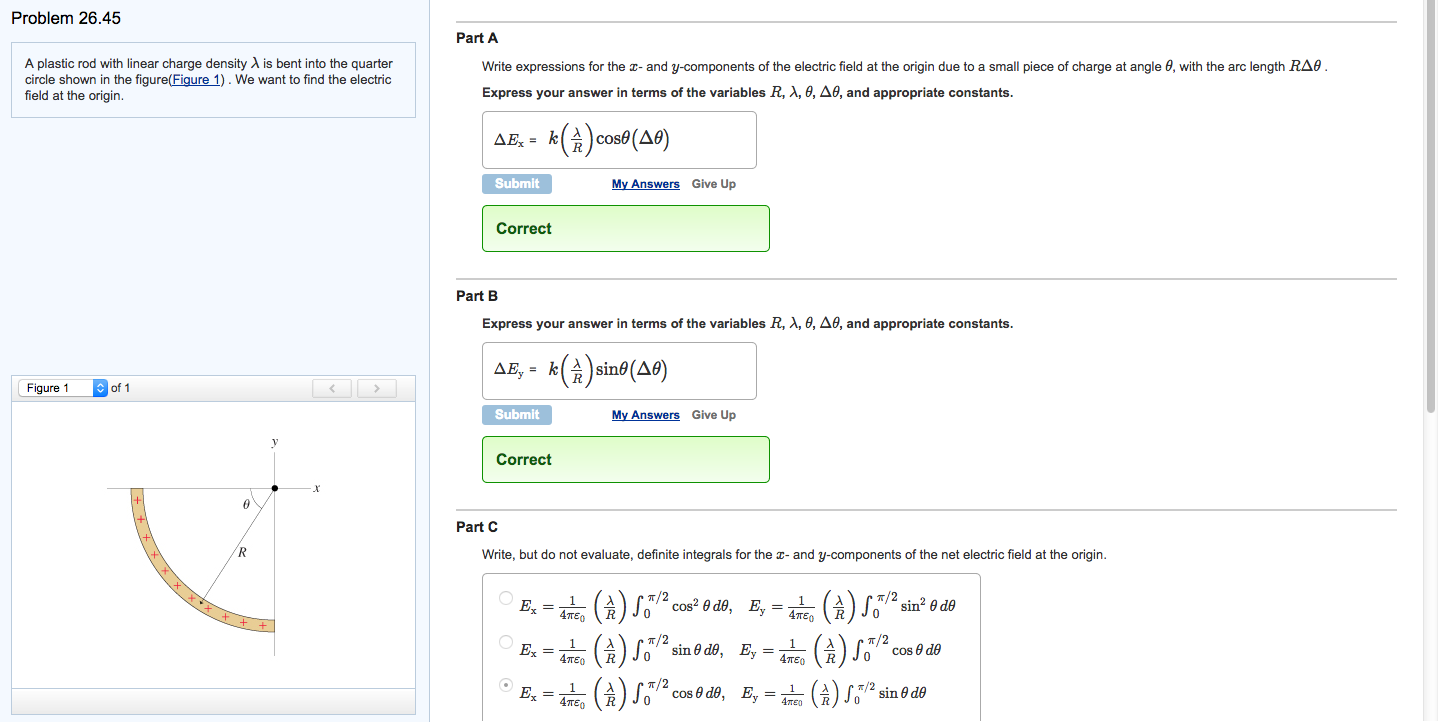Click the Part A Correct feedback box

625,228
